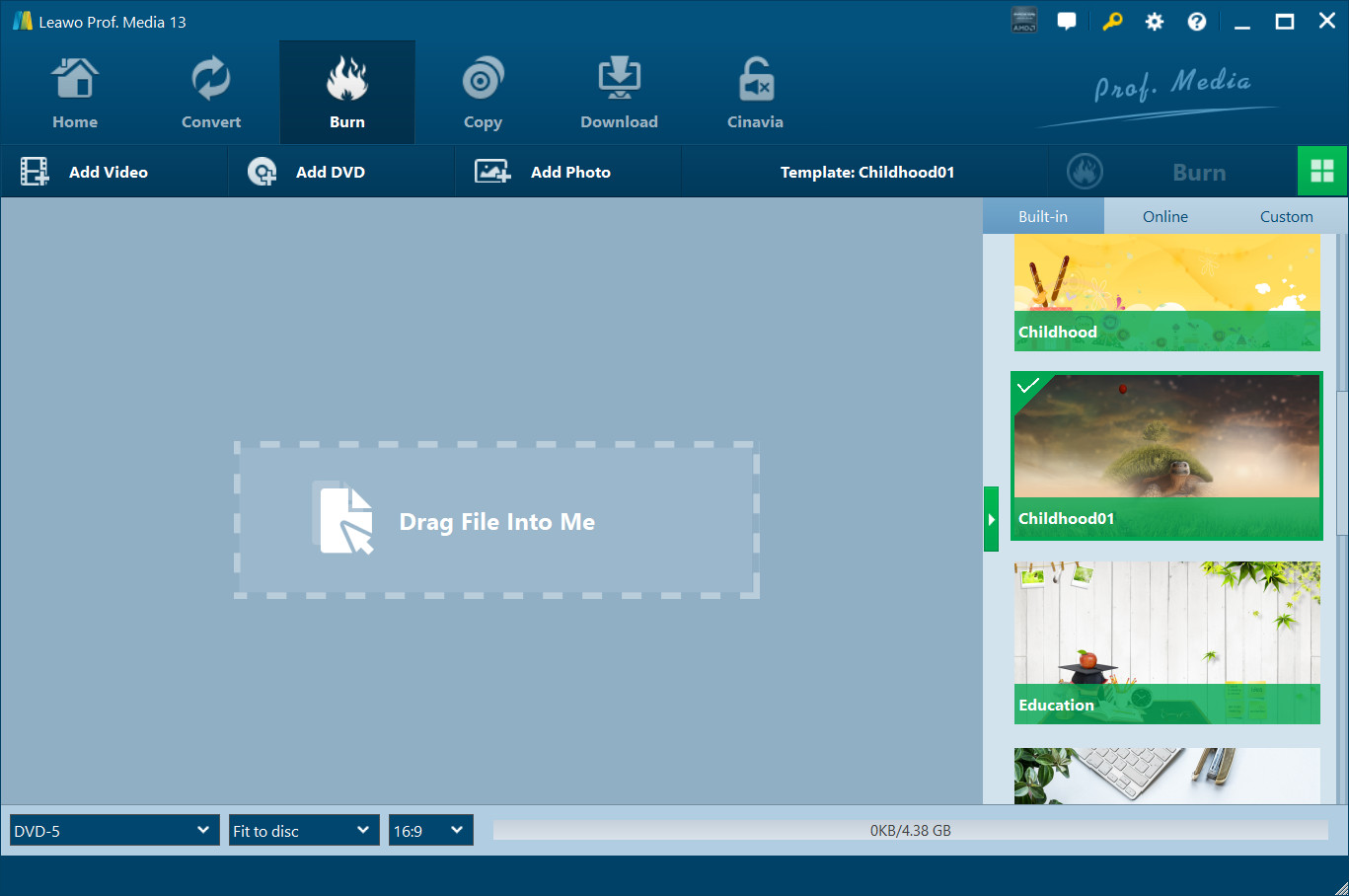The height and width of the screenshot is (896, 1349).
Task: Open the help menu
Action: [1196, 20]
